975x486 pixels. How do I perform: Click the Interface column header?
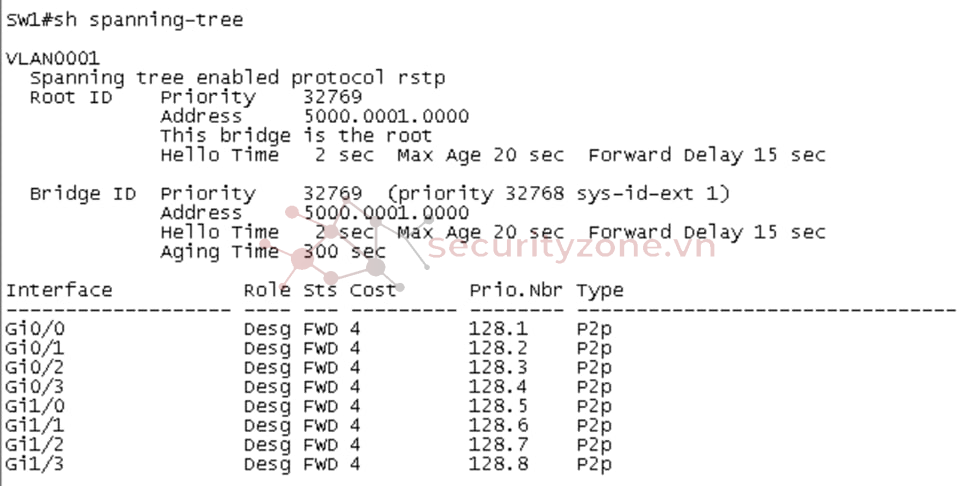point(59,290)
